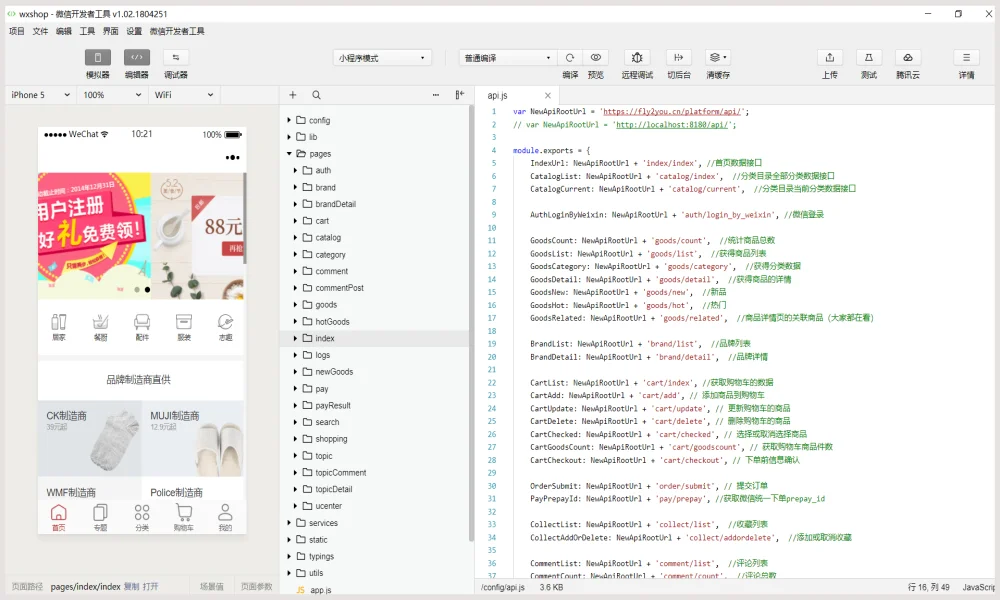1000x600 pixels.
Task: Toggle the 模拟器 simulator panel button
Action: 98,58
